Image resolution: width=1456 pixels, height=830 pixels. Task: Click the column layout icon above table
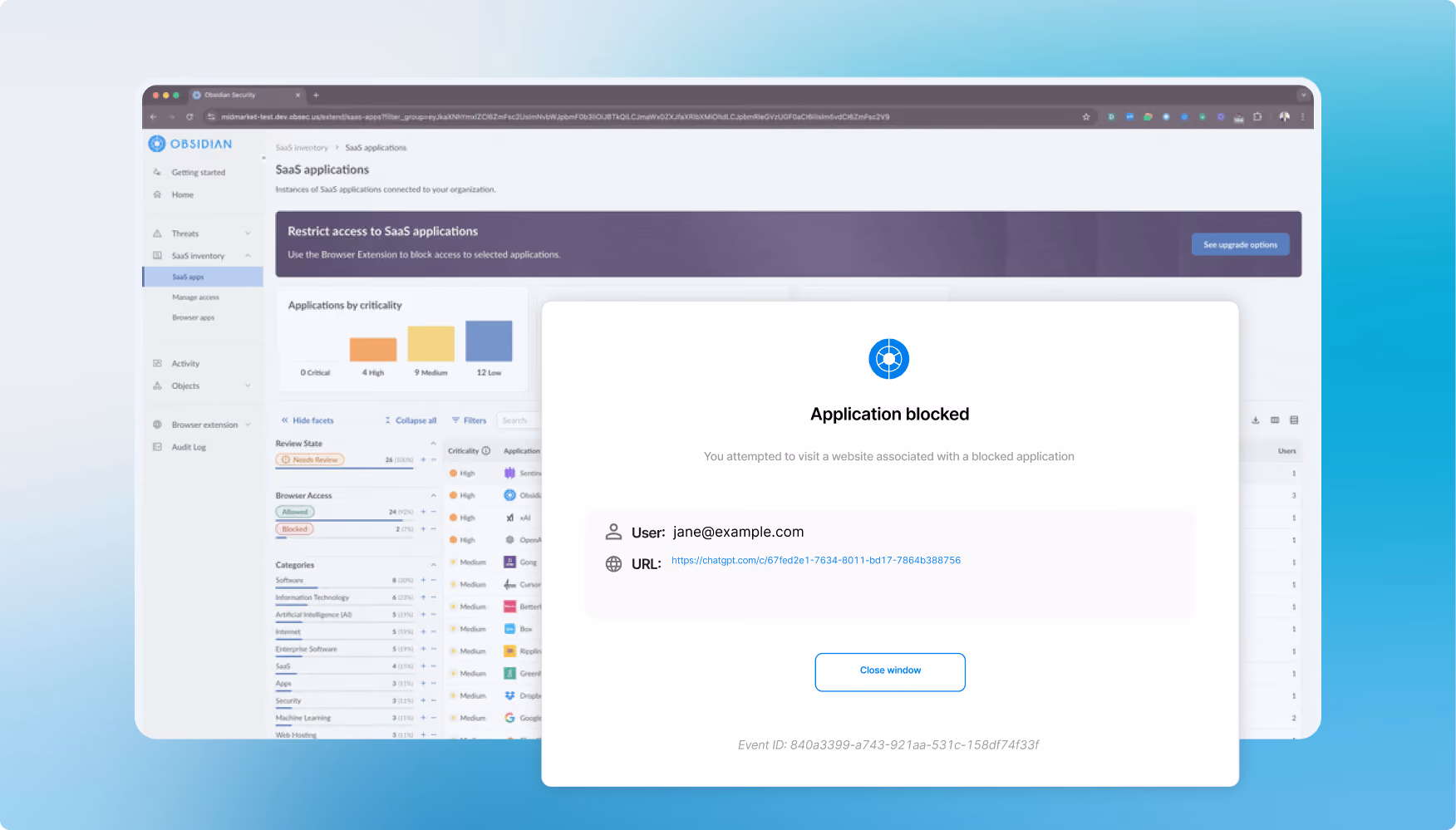[1275, 420]
